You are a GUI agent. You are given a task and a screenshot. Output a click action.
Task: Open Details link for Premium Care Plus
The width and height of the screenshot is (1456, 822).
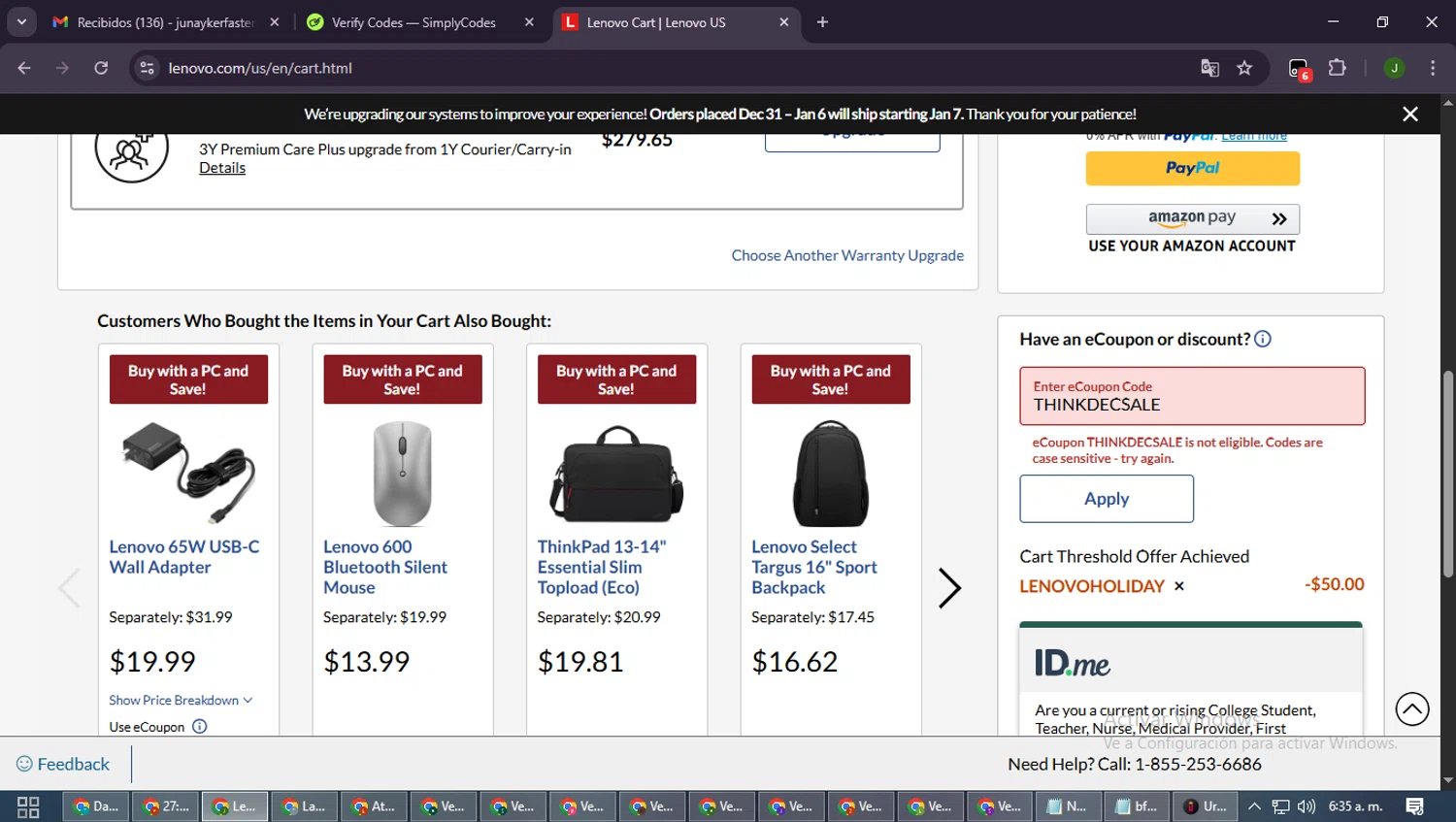(x=222, y=168)
